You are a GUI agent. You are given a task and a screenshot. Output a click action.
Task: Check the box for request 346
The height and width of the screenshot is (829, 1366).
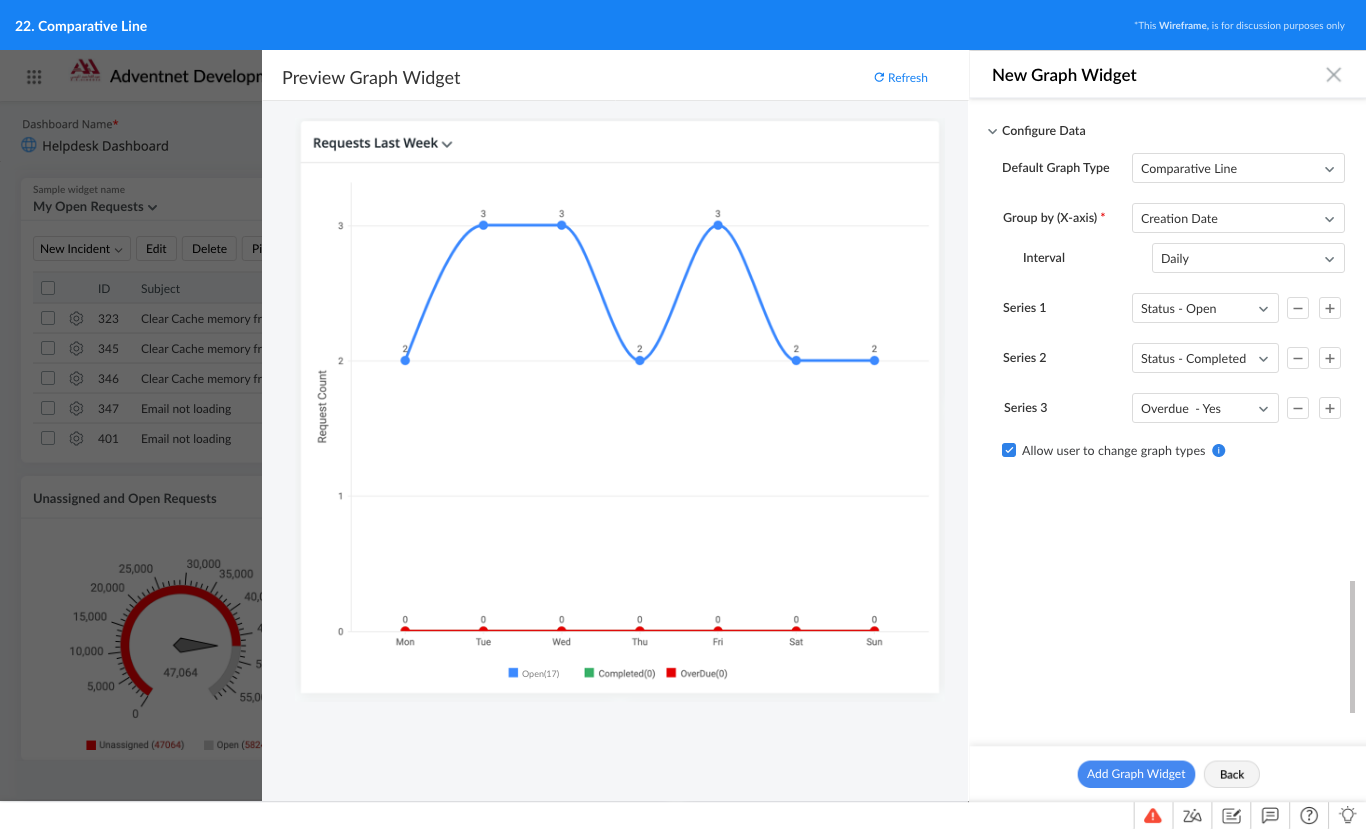pos(48,378)
